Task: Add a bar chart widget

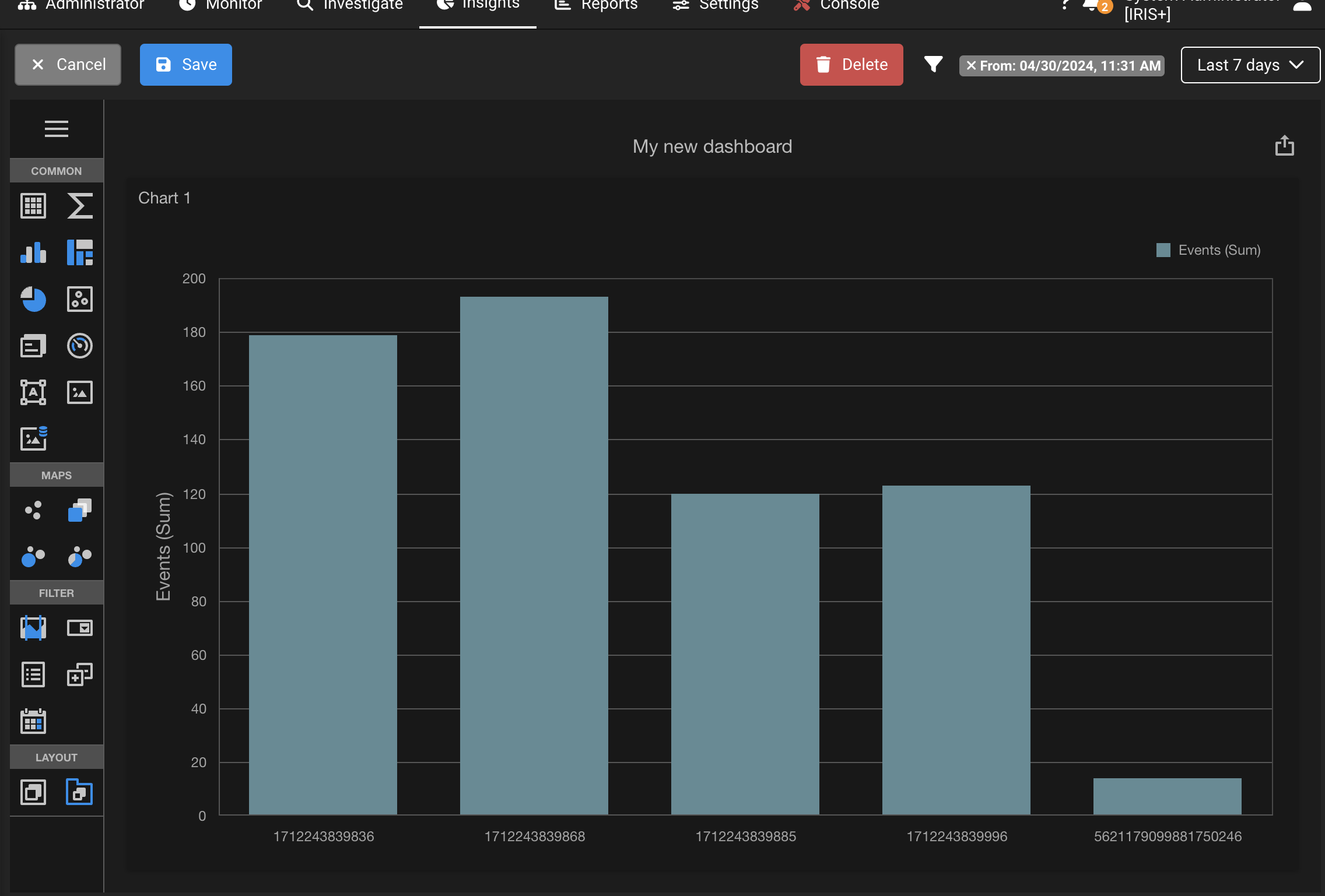Action: [x=33, y=252]
